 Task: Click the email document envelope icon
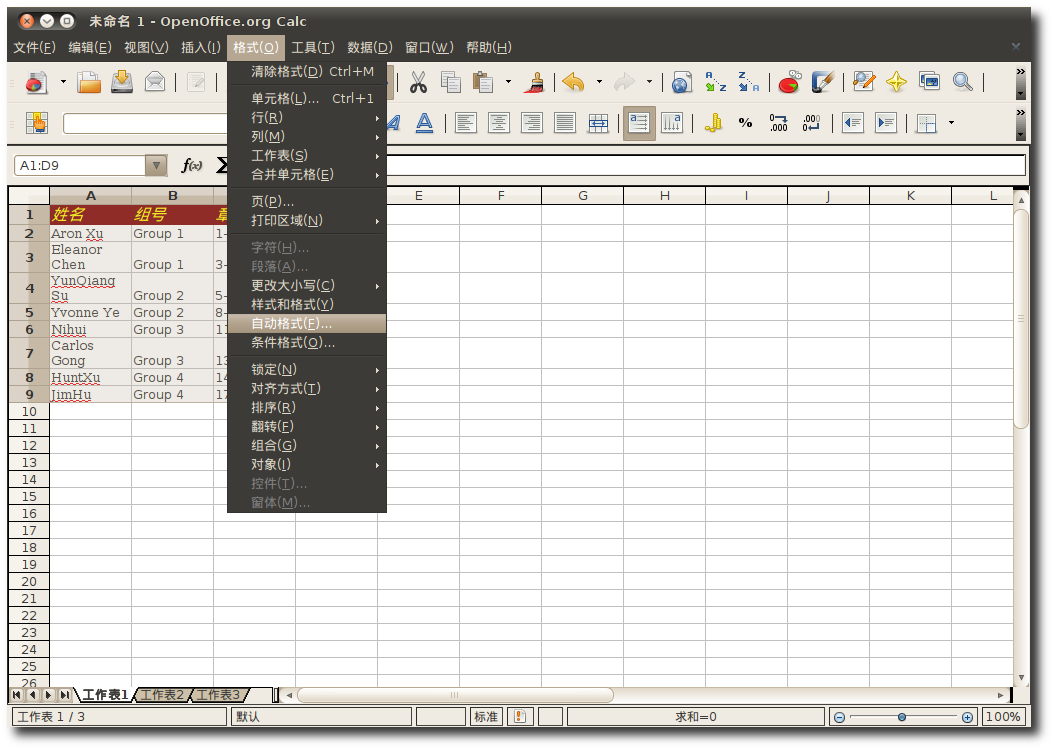pyautogui.click(x=155, y=83)
